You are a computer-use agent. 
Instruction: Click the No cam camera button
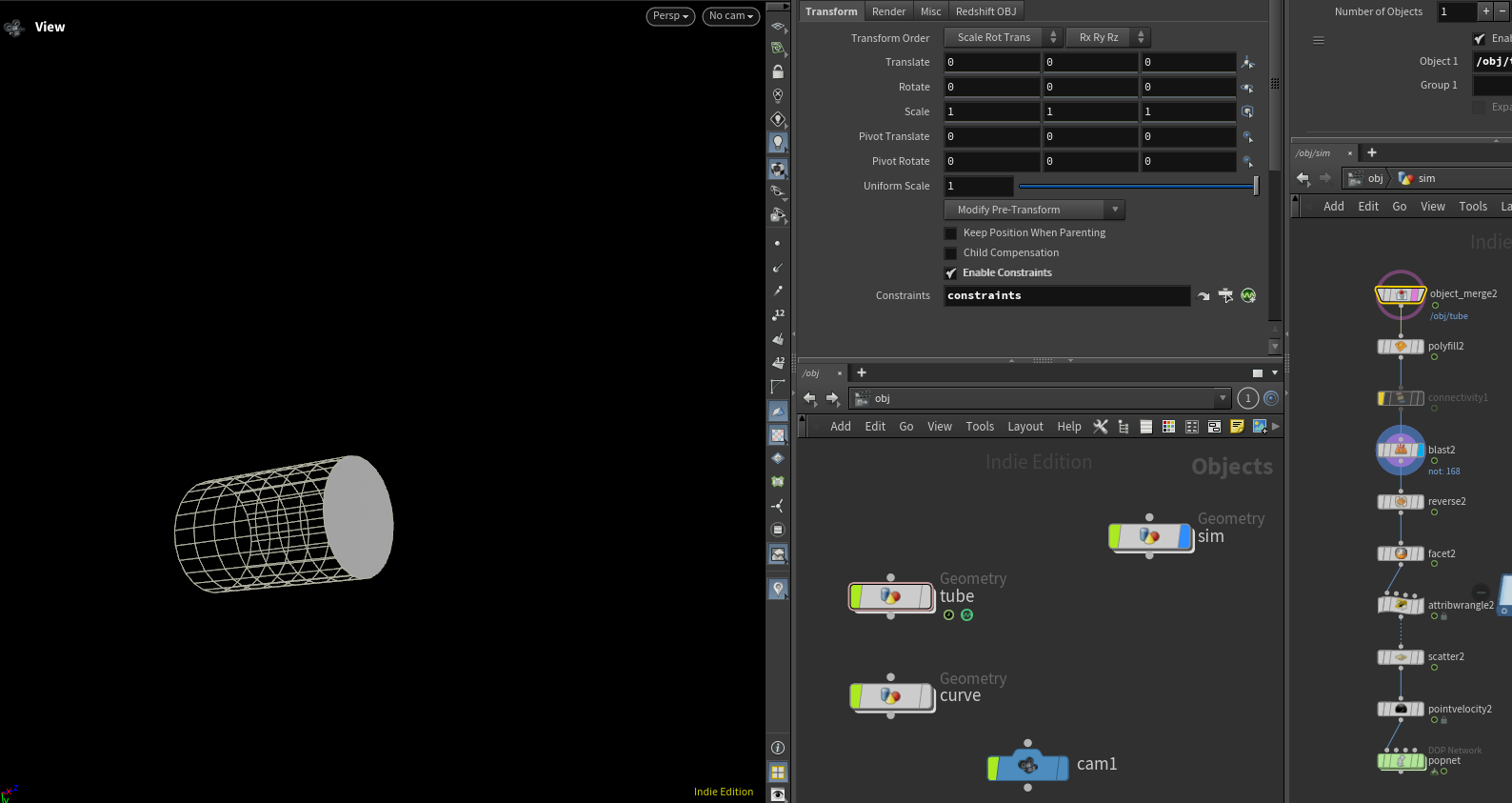click(730, 16)
